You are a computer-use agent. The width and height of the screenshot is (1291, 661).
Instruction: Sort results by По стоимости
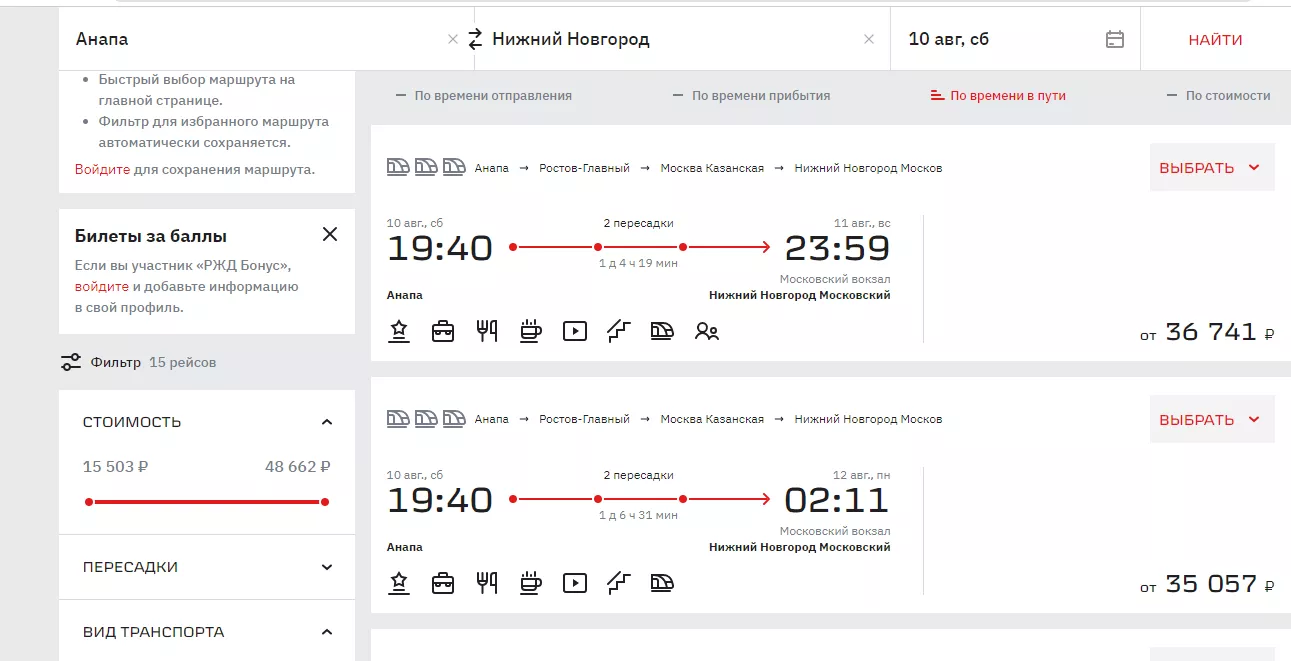click(1218, 96)
